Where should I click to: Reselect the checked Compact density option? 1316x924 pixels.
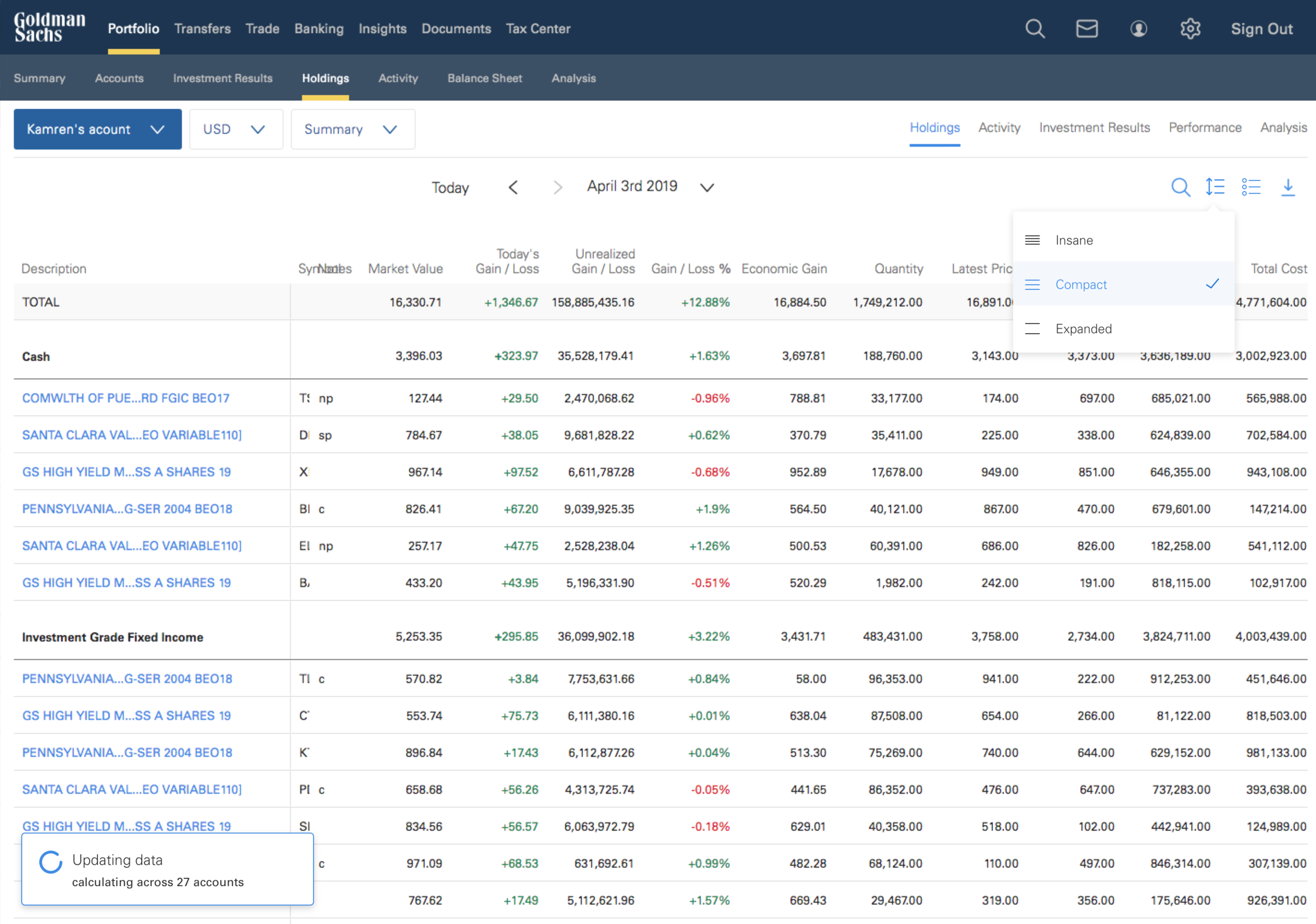[x=1081, y=284]
